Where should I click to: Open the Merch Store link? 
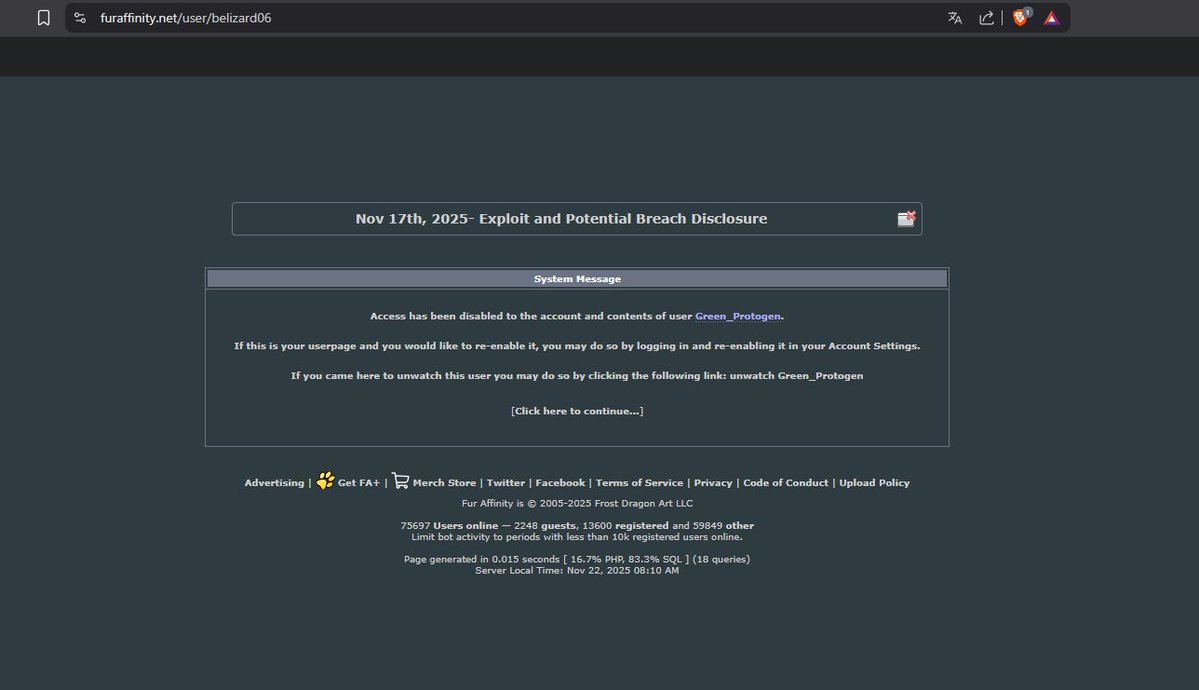pos(444,483)
